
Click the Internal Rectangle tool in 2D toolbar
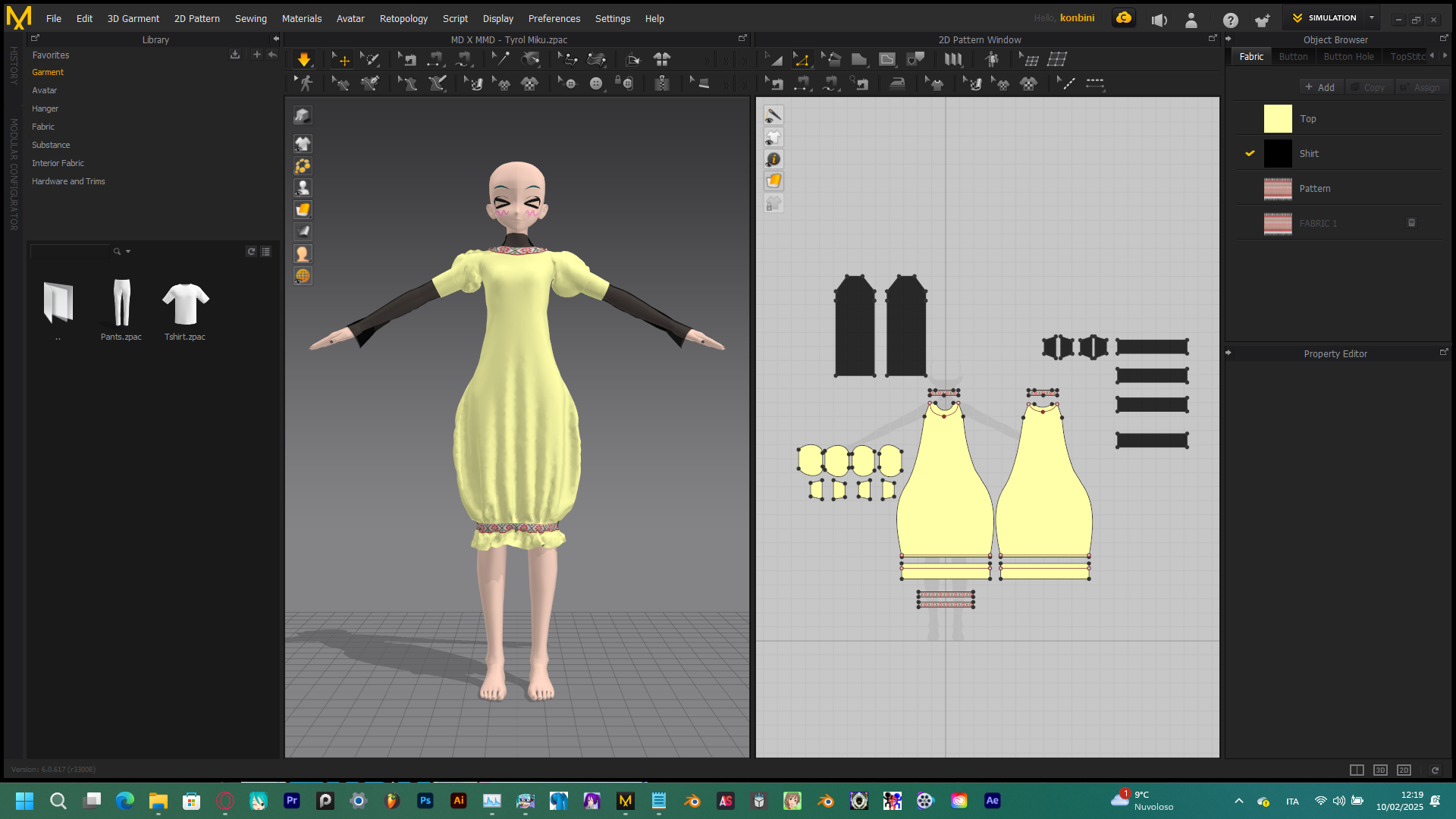(x=887, y=59)
